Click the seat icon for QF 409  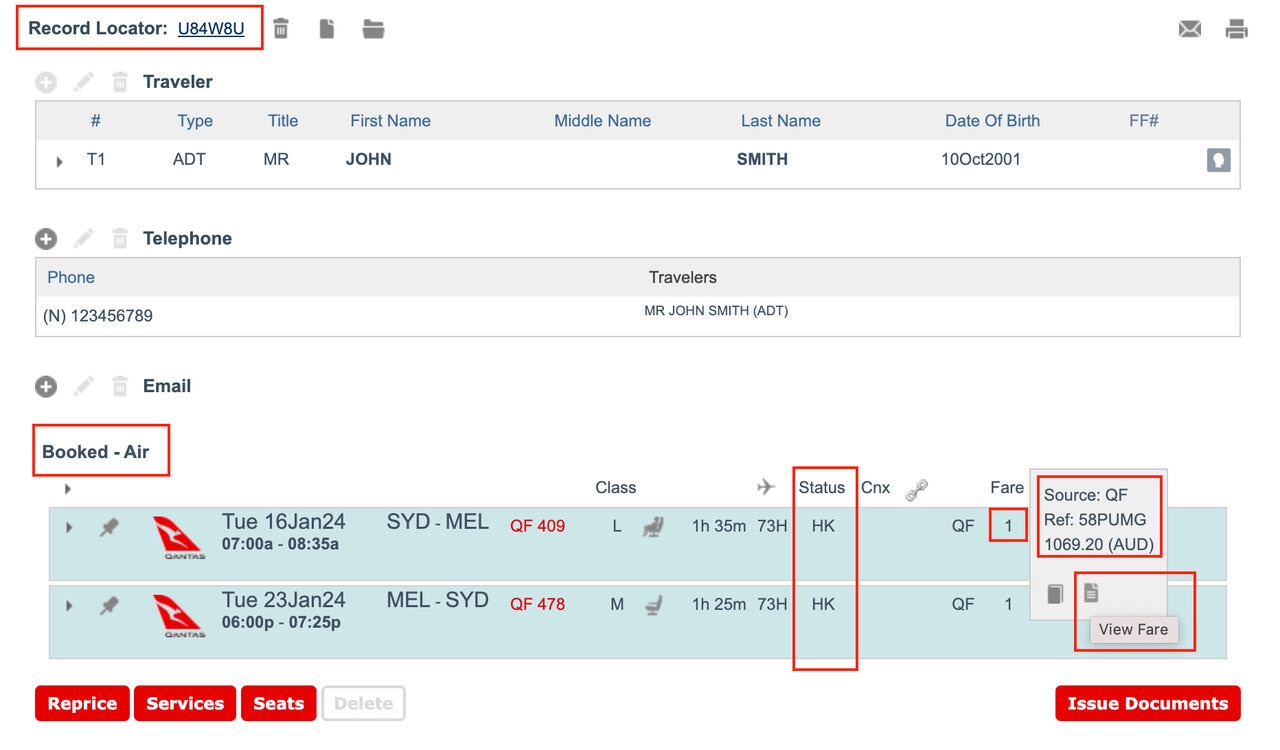(653, 525)
